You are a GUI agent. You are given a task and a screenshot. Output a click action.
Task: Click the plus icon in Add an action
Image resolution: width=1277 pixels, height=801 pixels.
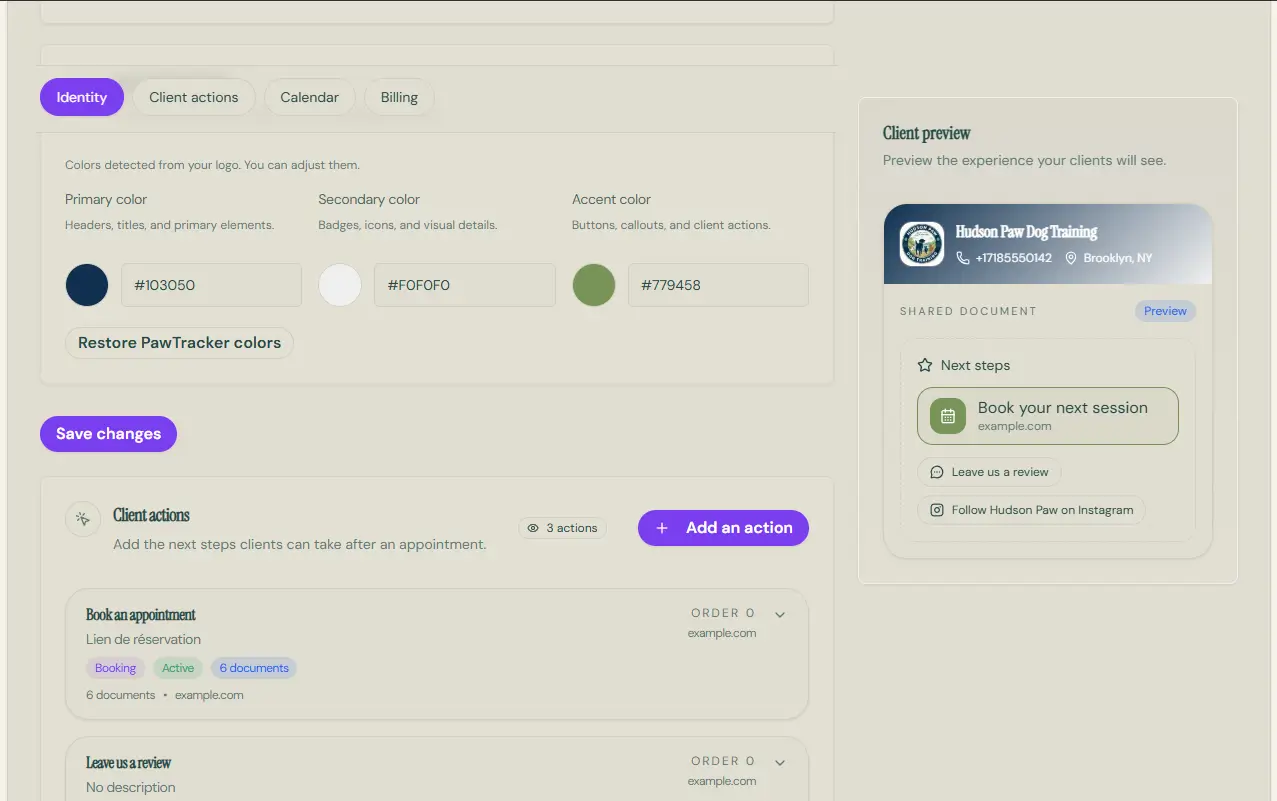pyautogui.click(x=662, y=528)
